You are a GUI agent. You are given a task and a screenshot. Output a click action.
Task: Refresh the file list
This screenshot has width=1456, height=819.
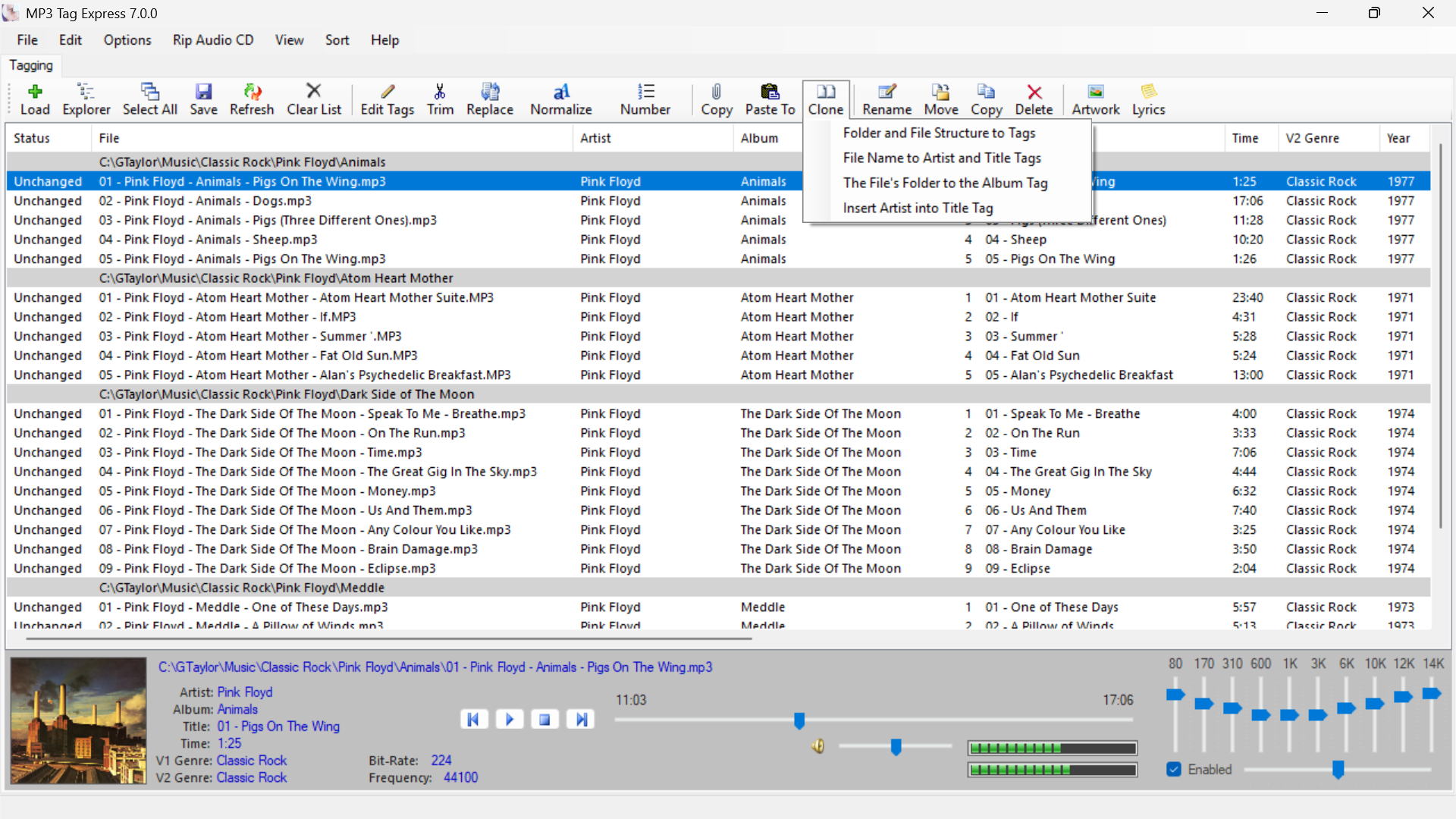[252, 99]
